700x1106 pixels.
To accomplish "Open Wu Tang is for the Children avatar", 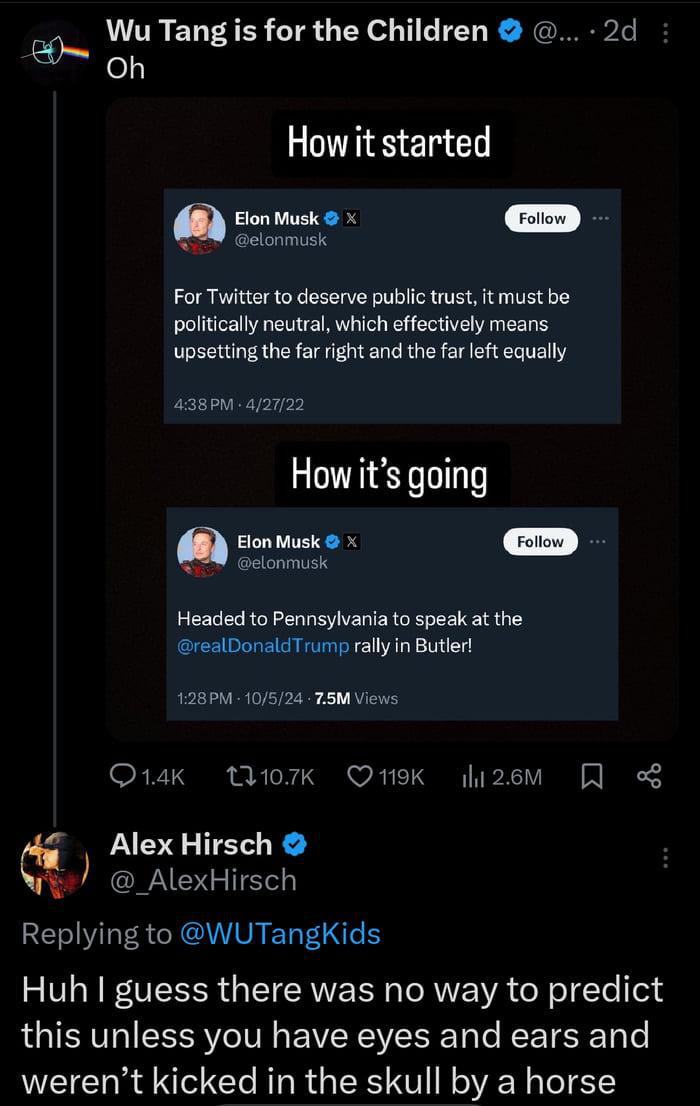I will pos(56,52).
